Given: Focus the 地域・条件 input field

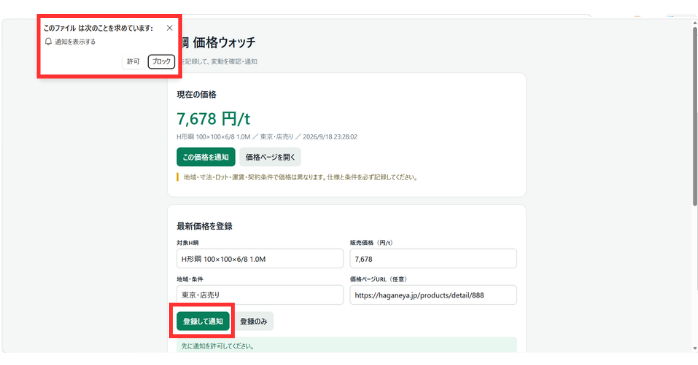Looking at the screenshot, I should pyautogui.click(x=260, y=295).
